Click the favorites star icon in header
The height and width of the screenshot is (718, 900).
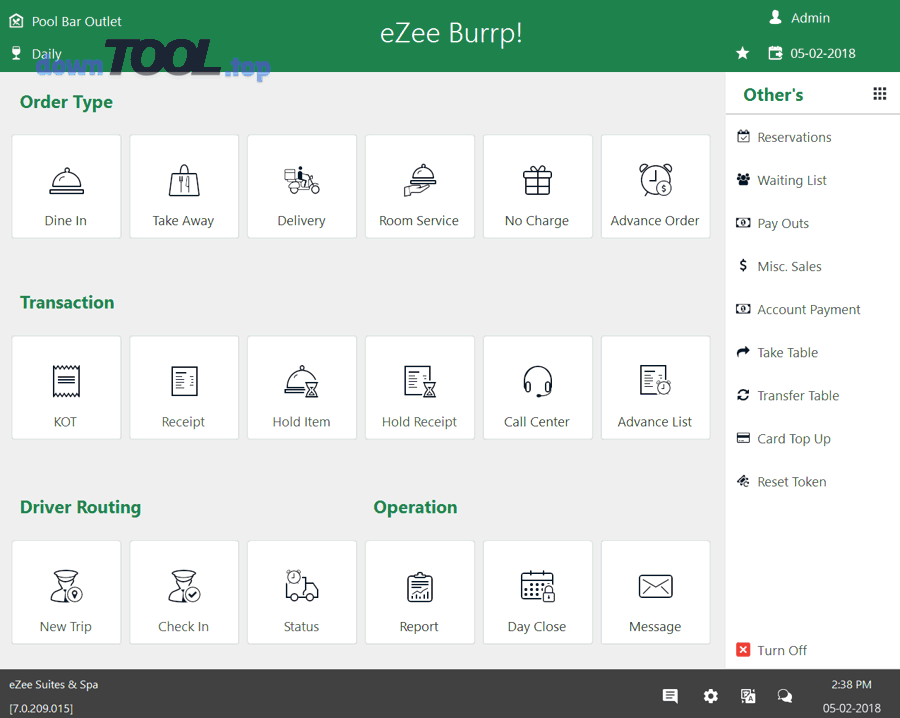(743, 53)
